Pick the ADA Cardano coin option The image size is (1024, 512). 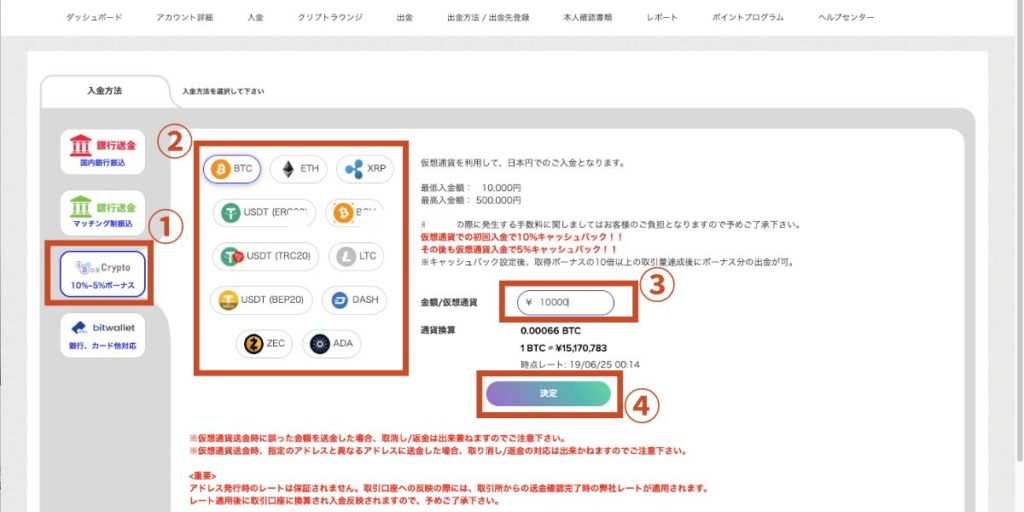[x=331, y=344]
